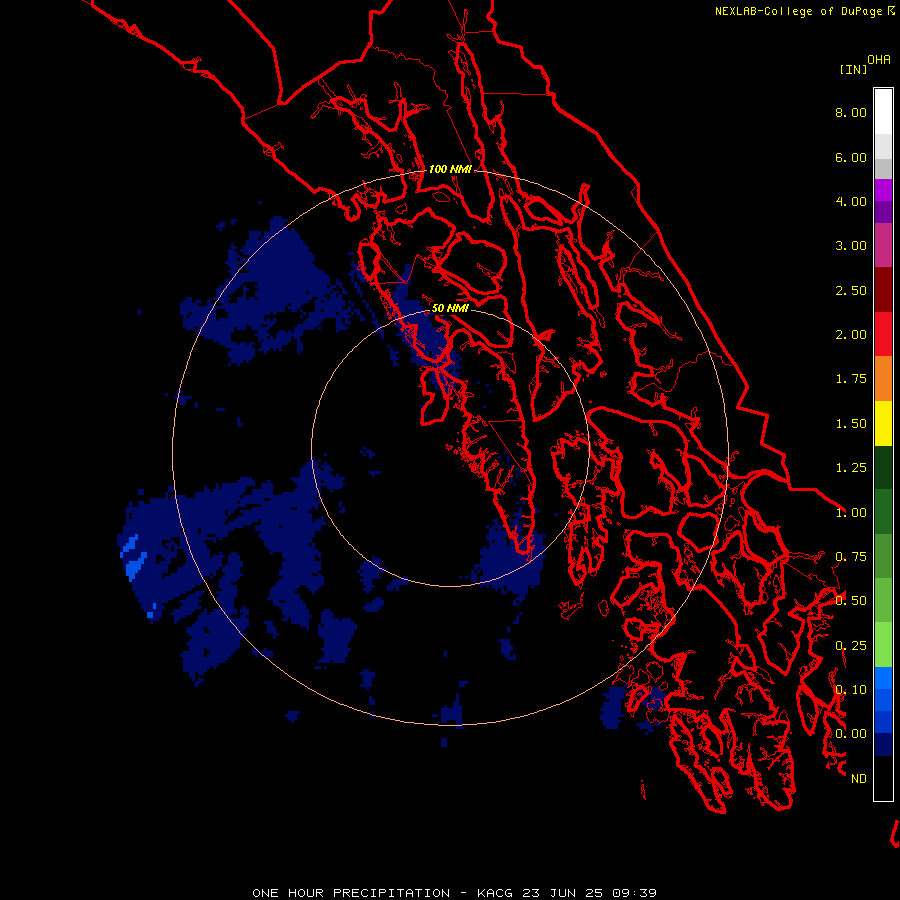The height and width of the screenshot is (900, 900).
Task: Click the 1.50 legend value
Action: pyautogui.click(x=851, y=424)
